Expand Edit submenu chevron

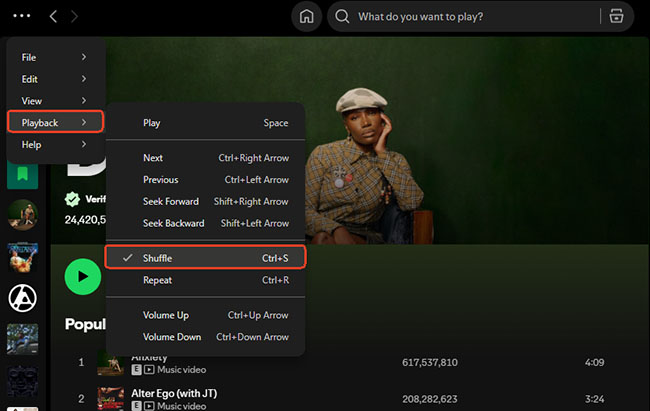[84, 79]
